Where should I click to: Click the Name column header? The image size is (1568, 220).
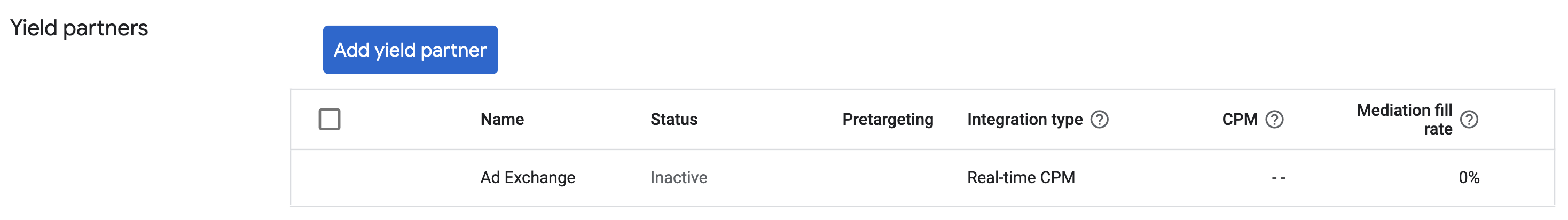click(501, 120)
